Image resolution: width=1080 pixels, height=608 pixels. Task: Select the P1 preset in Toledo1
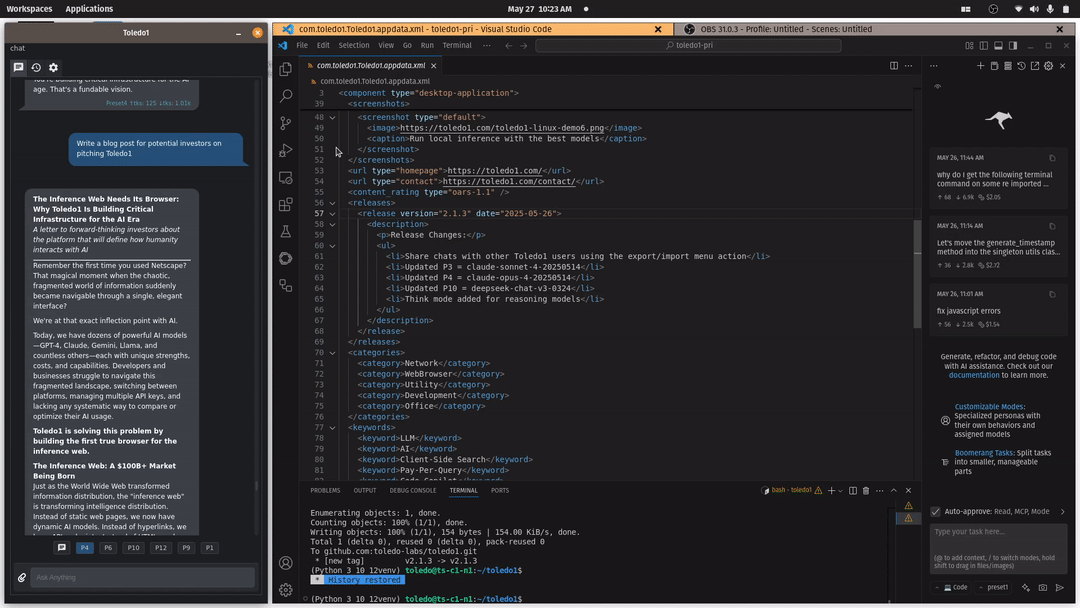pos(209,548)
